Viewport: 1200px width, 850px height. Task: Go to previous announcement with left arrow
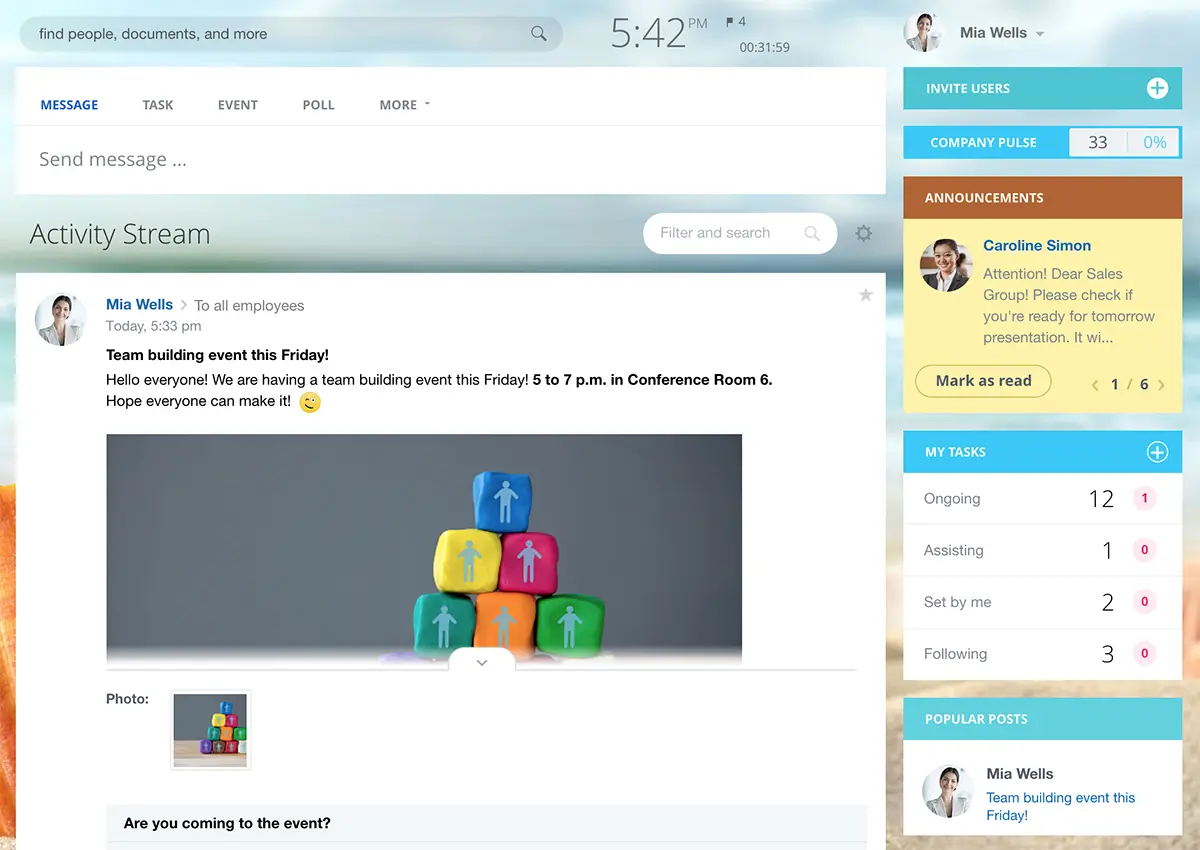coord(1095,385)
